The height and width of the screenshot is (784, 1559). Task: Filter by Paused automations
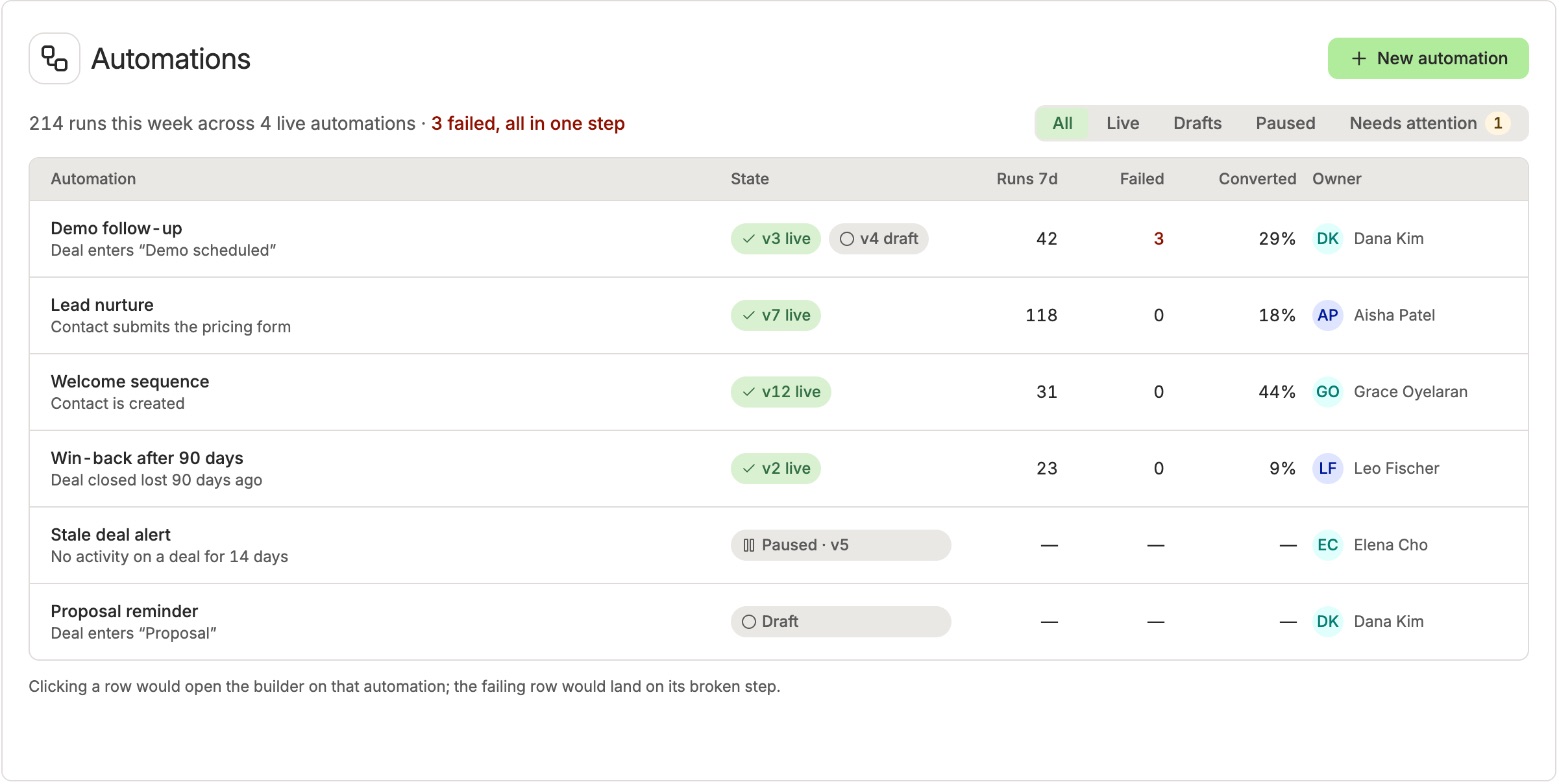(x=1285, y=123)
